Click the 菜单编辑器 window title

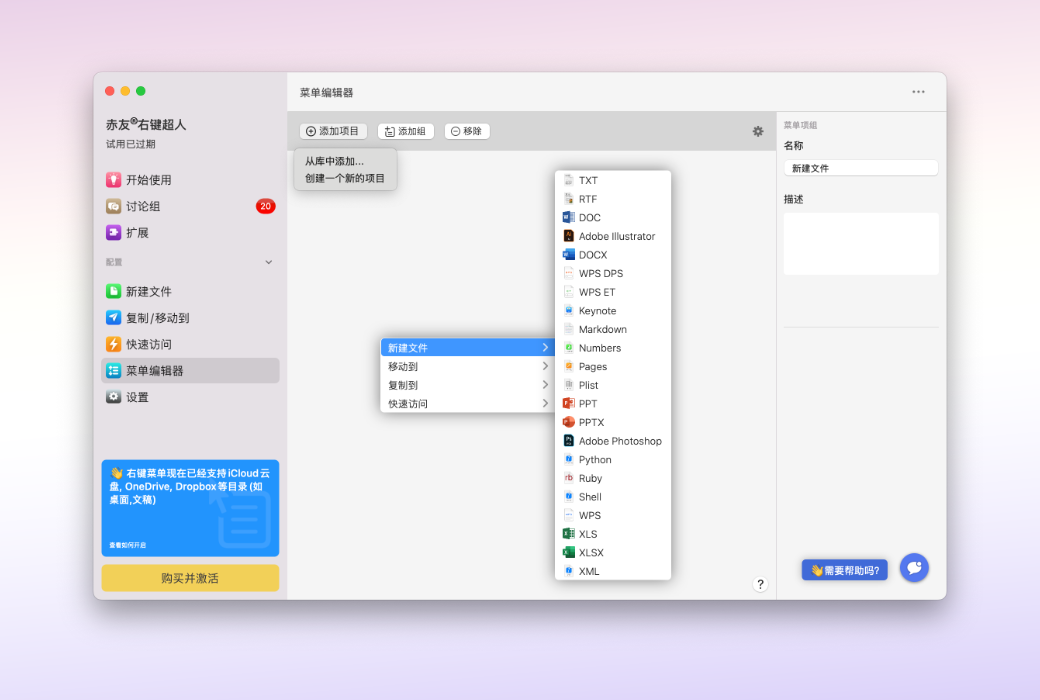point(326,92)
